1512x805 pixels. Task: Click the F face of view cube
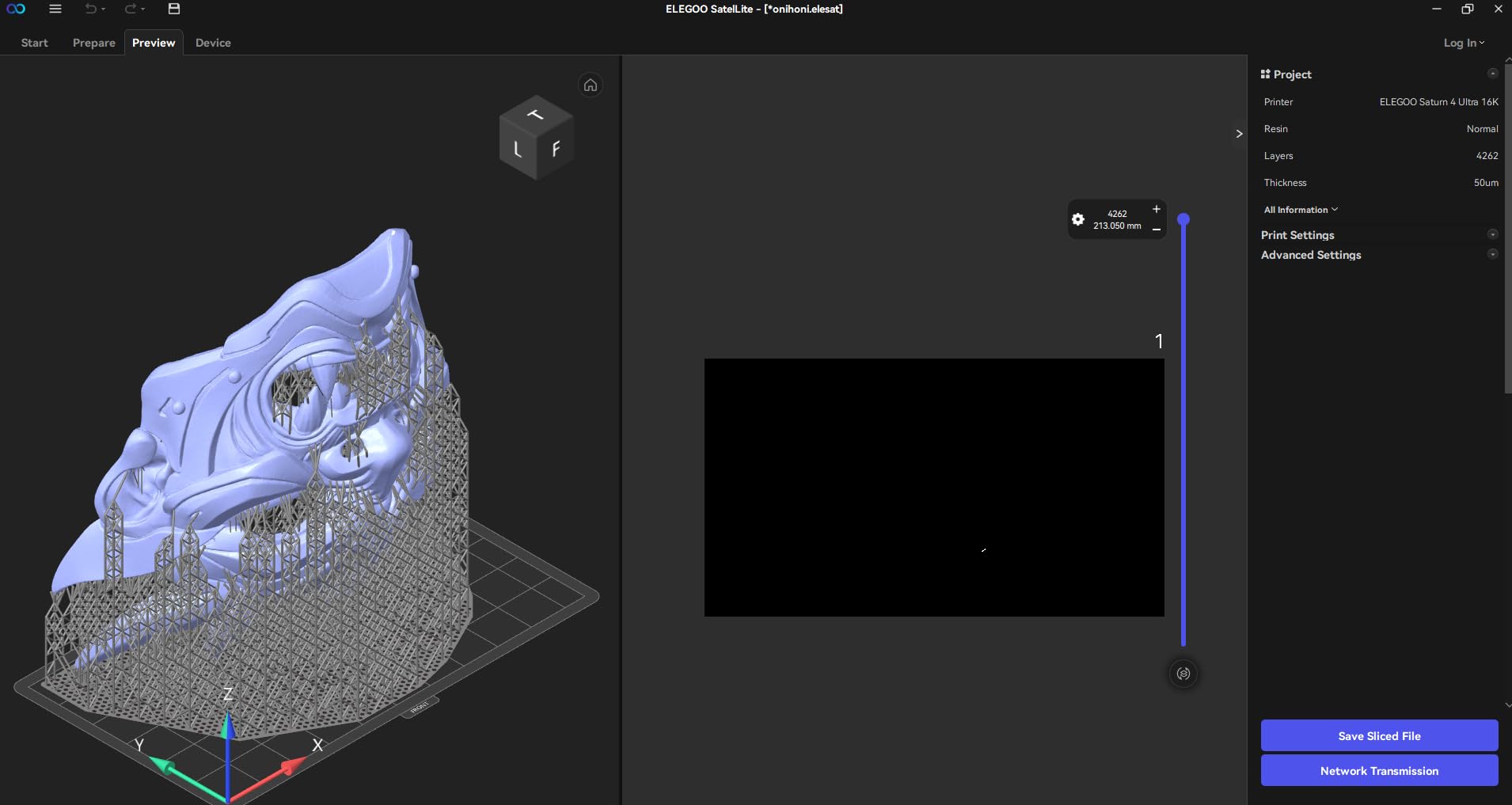coord(556,149)
